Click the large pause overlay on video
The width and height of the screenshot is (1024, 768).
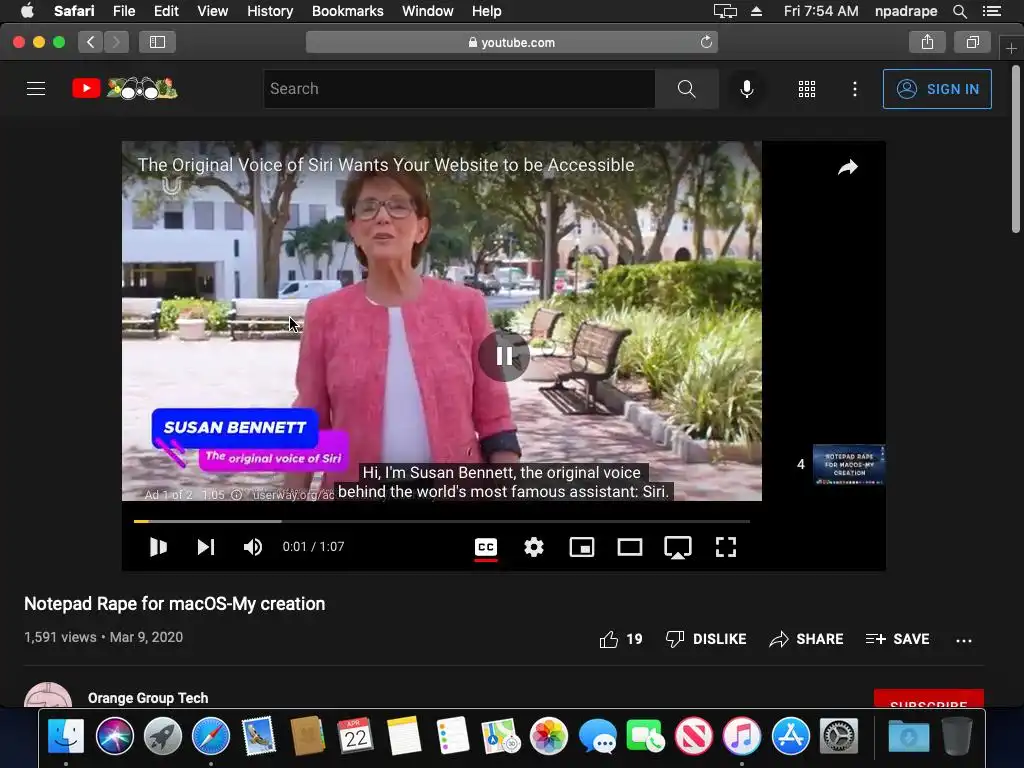(504, 356)
